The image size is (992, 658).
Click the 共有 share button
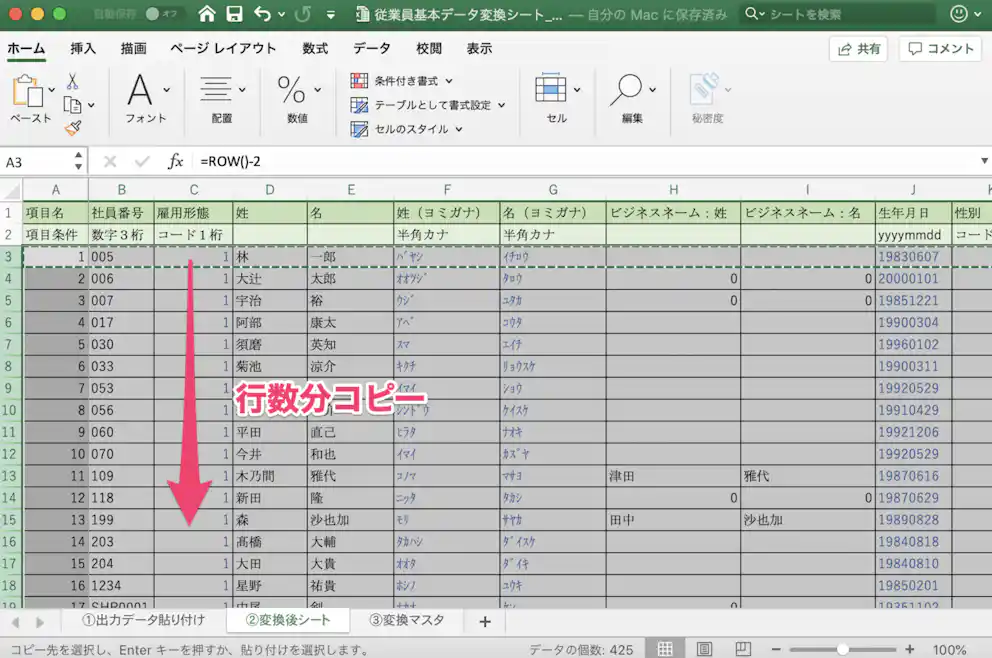coord(857,48)
